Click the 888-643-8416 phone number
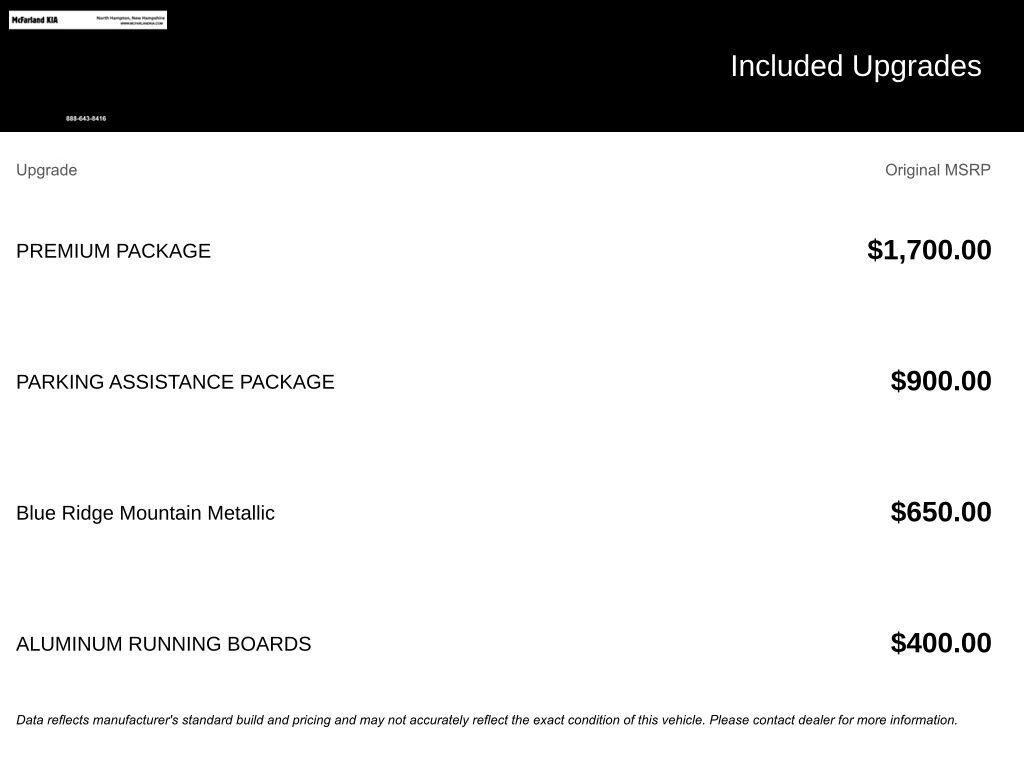 [x=86, y=119]
